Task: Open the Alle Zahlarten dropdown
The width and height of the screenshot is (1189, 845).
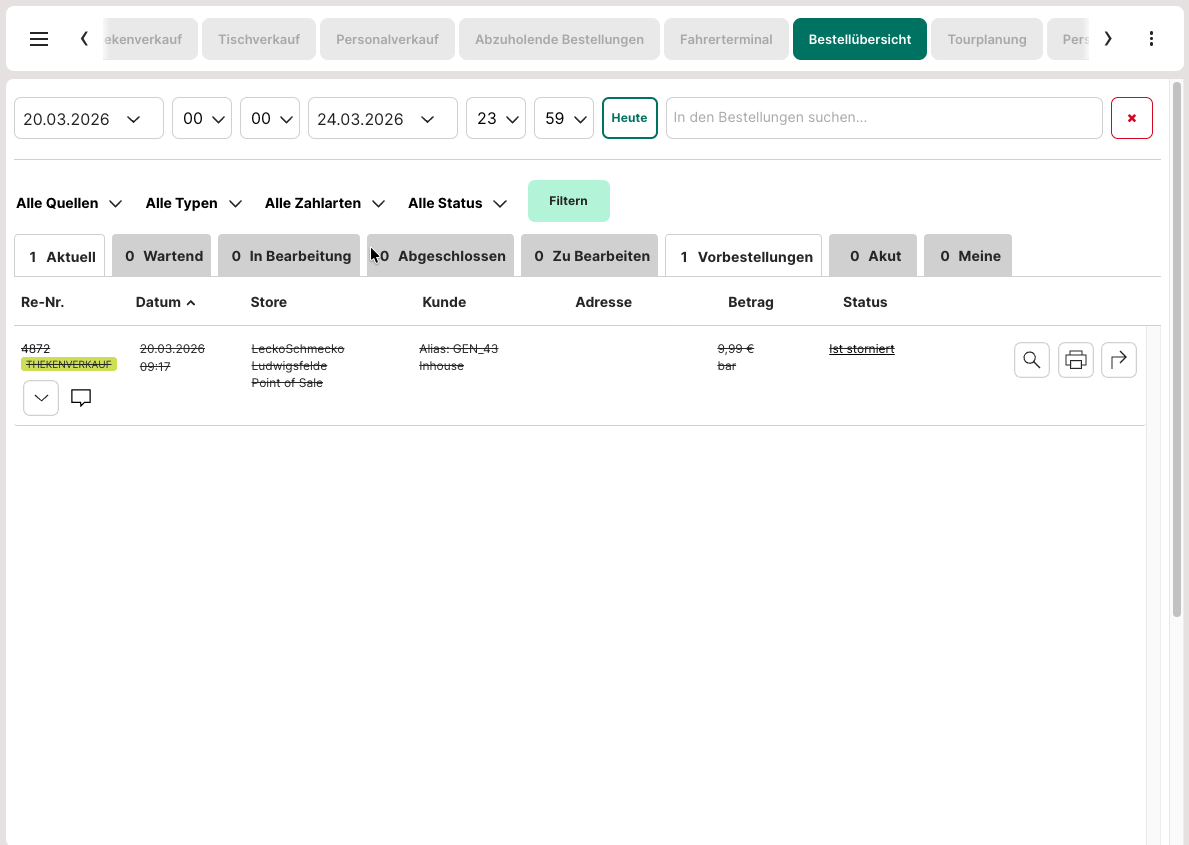Action: coord(325,203)
